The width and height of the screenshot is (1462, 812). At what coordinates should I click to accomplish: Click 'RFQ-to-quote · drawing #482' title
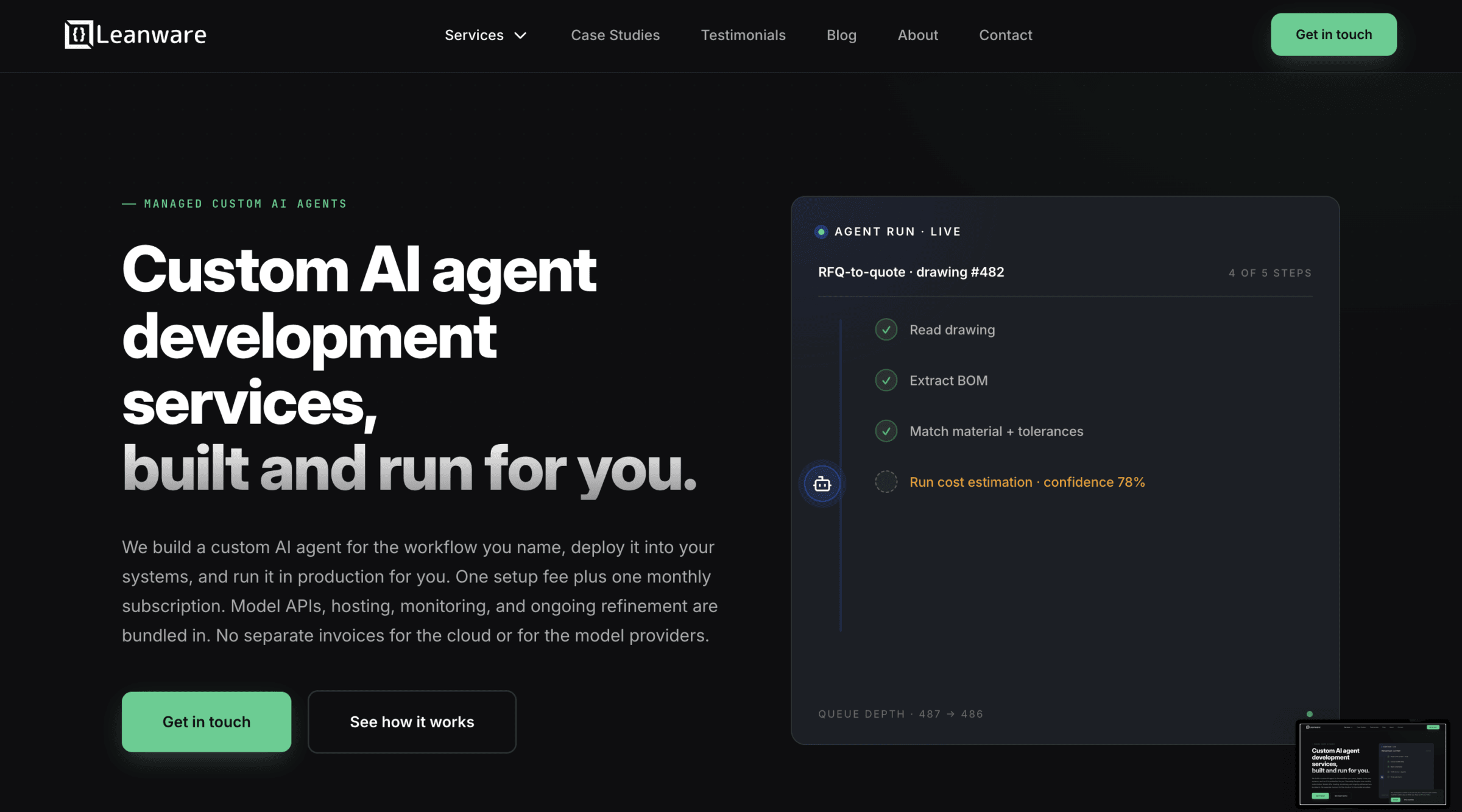point(911,272)
